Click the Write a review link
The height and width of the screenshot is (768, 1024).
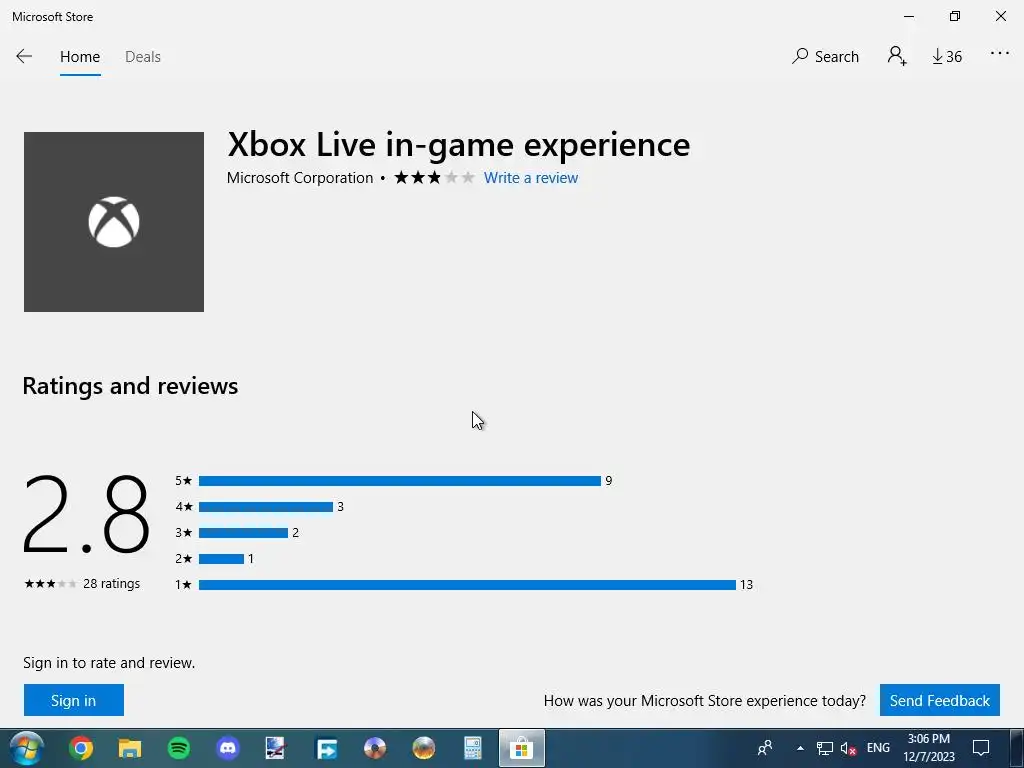click(x=531, y=178)
